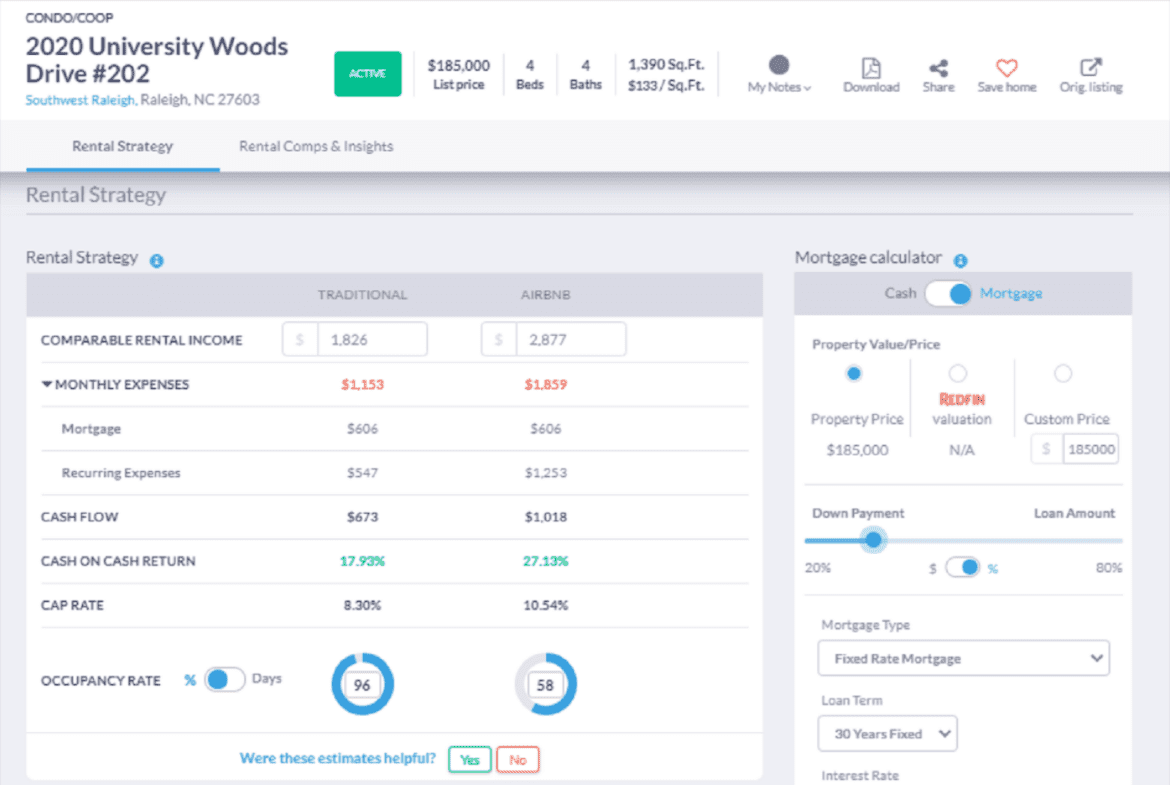The height and width of the screenshot is (785, 1170).
Task: Select the Custom Price radio button
Action: pyautogui.click(x=1062, y=373)
